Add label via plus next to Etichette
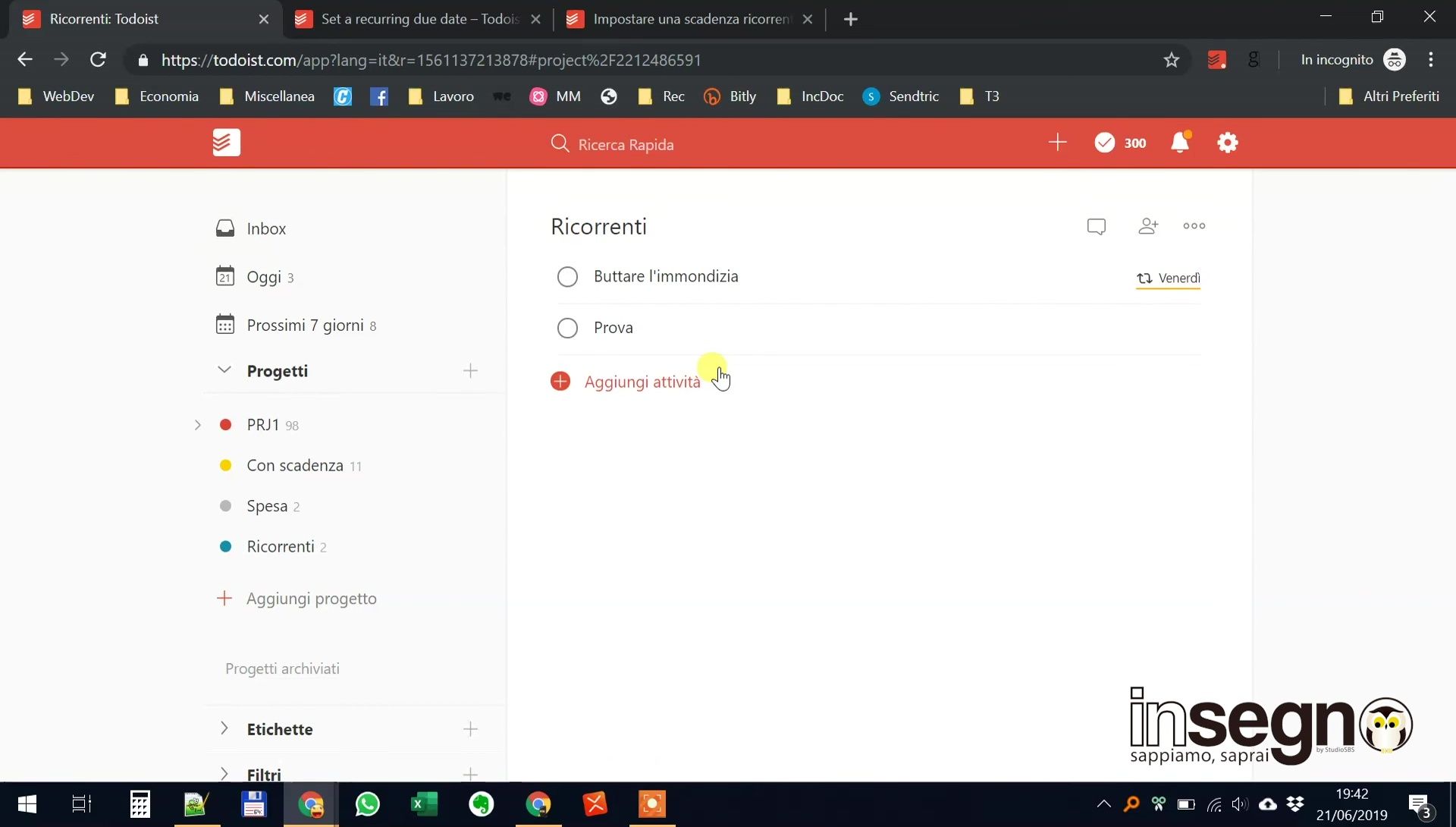 click(470, 729)
